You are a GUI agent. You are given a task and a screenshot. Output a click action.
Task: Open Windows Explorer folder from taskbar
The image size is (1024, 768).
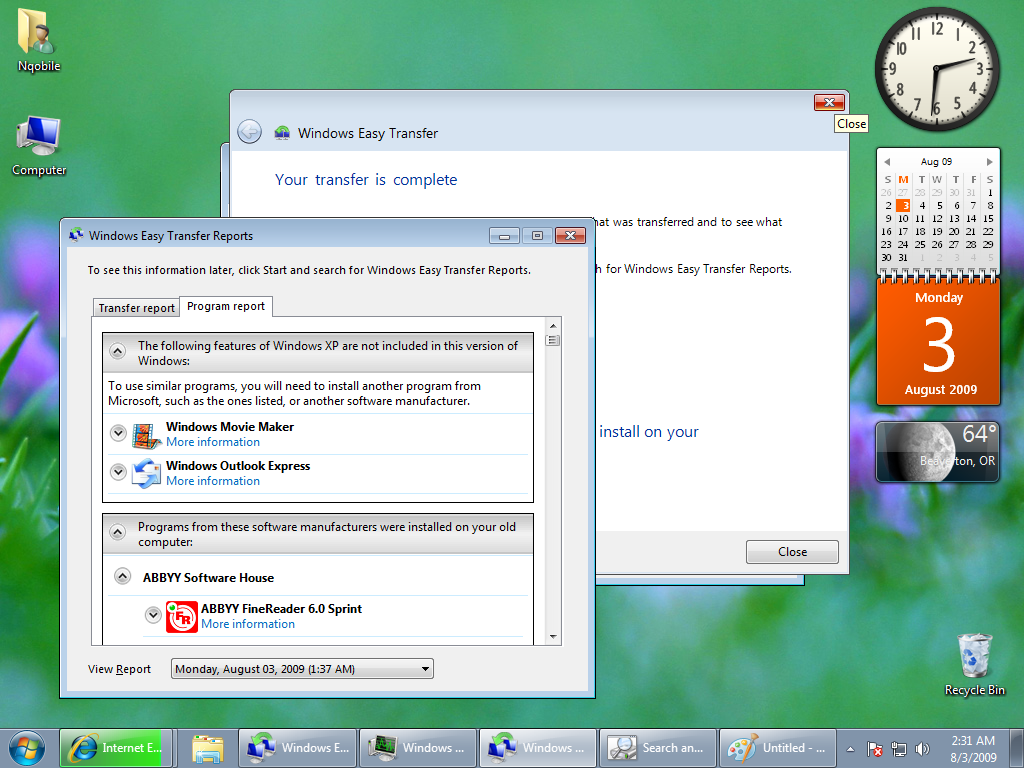pos(208,748)
